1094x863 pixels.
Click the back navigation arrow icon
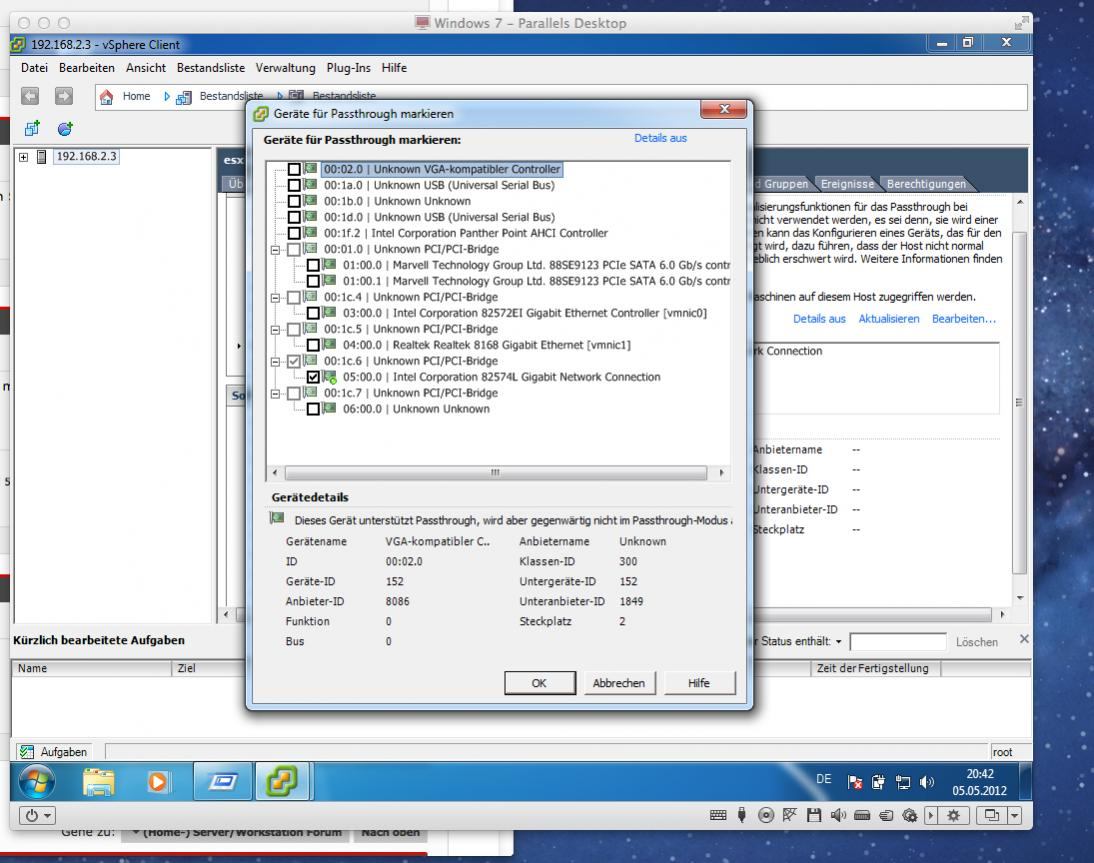tap(30, 96)
